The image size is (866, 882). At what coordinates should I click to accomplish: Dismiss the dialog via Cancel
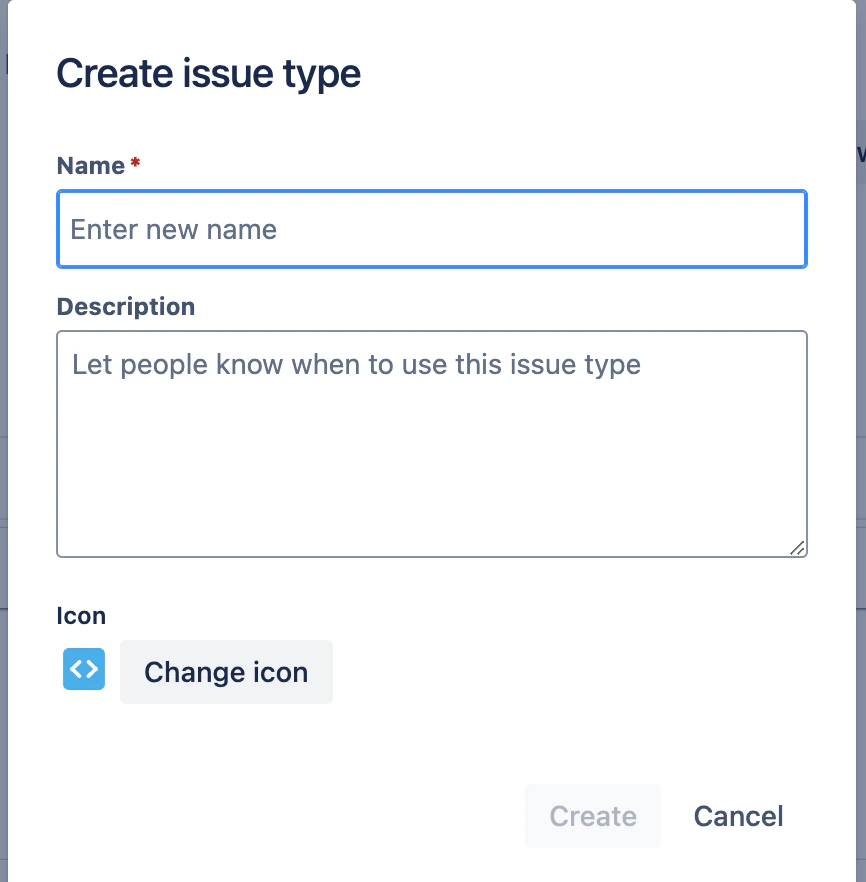738,816
